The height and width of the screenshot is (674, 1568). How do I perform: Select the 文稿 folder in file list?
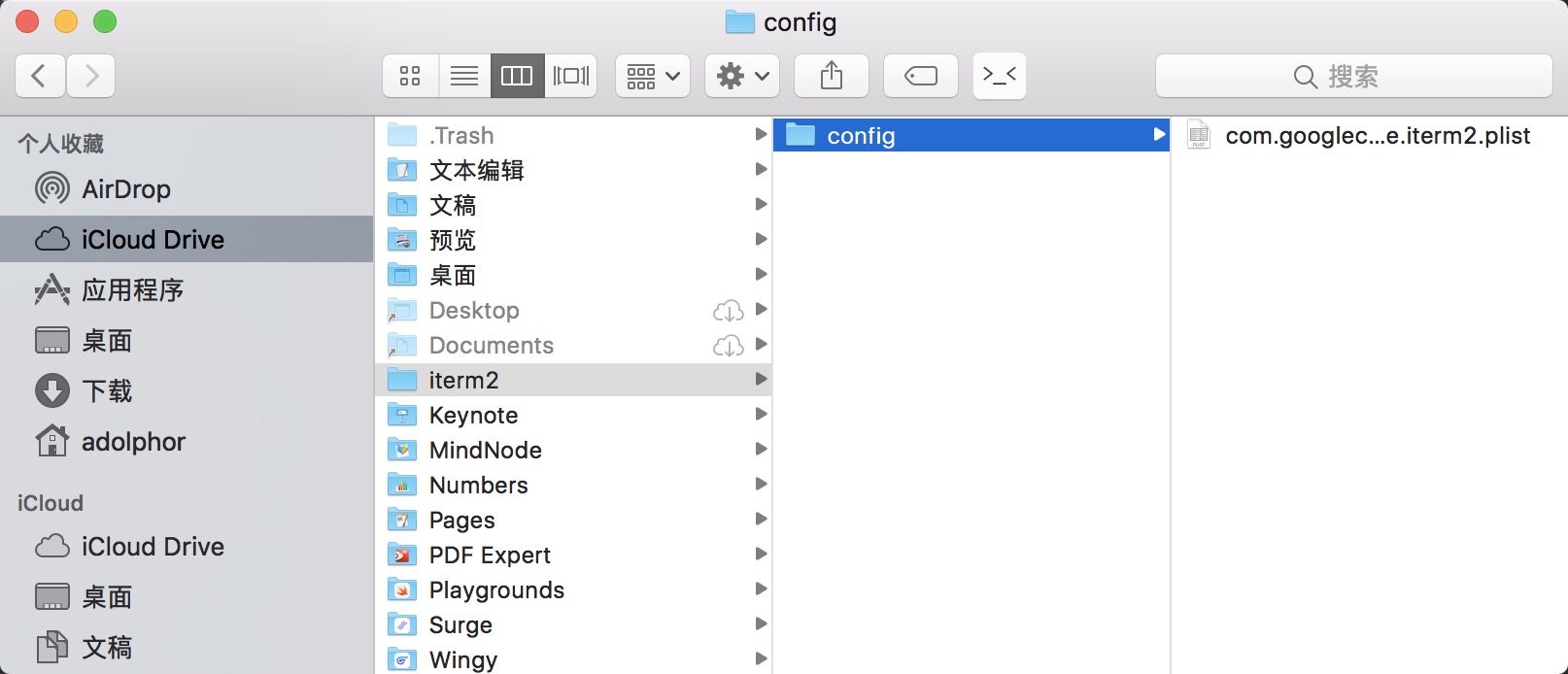coord(573,205)
